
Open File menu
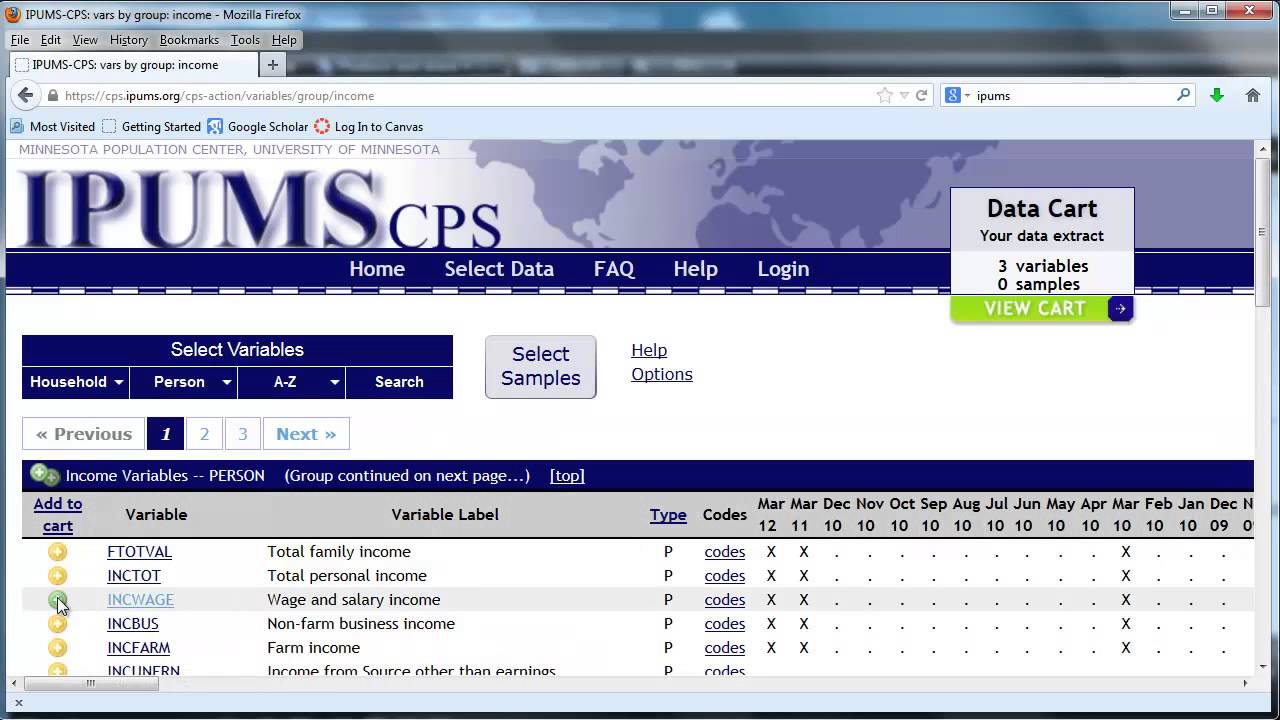coord(20,40)
